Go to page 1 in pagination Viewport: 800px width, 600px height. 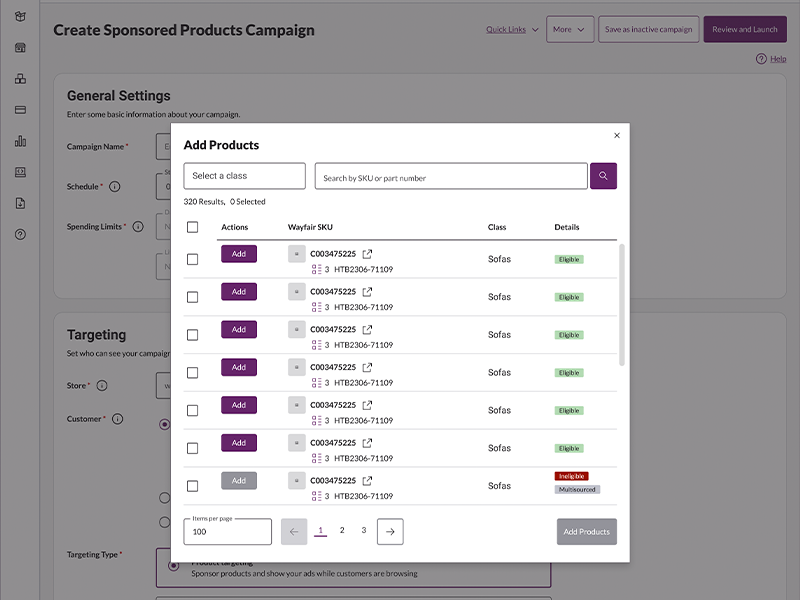(320, 531)
